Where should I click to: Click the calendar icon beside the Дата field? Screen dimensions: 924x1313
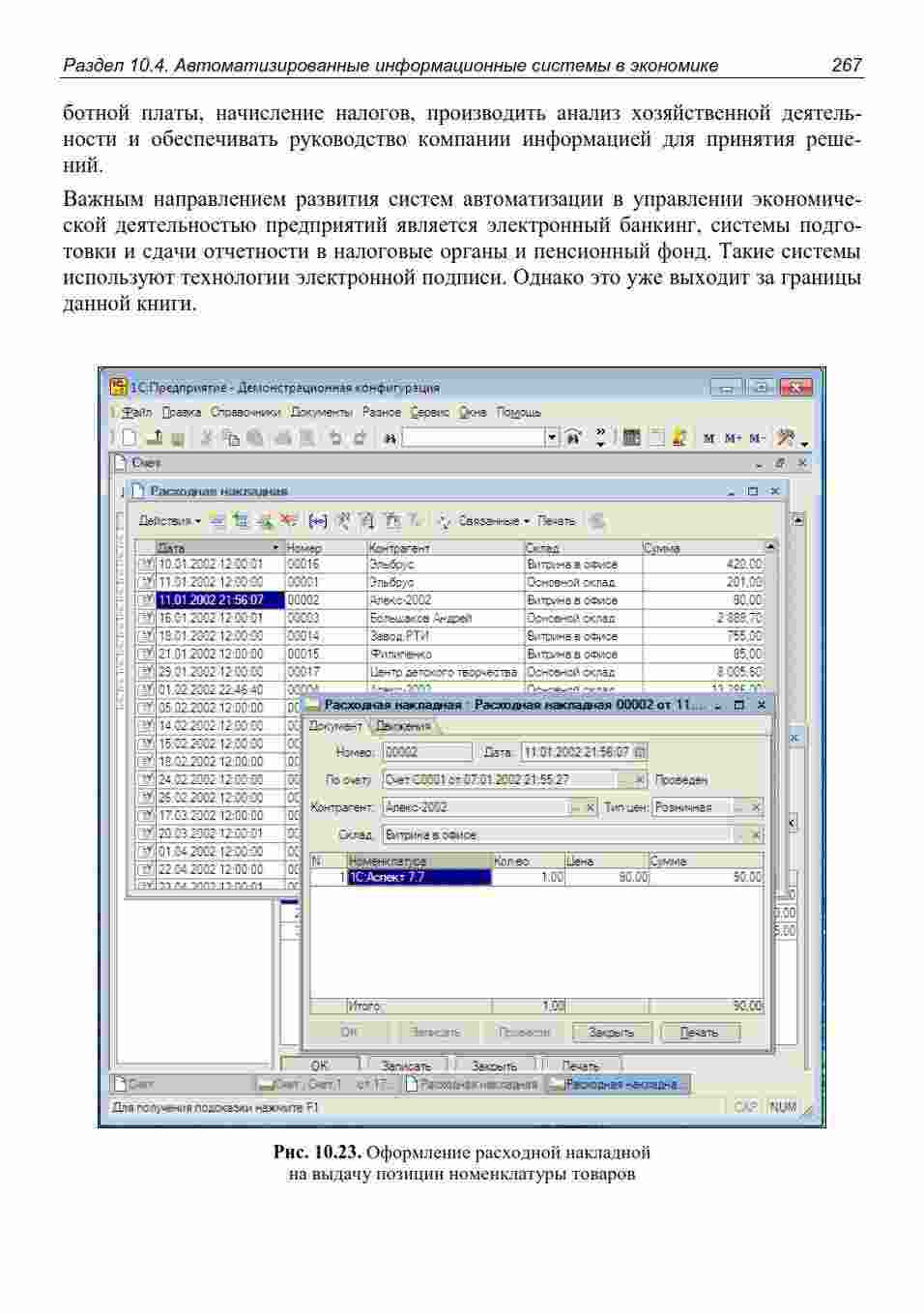640,752
